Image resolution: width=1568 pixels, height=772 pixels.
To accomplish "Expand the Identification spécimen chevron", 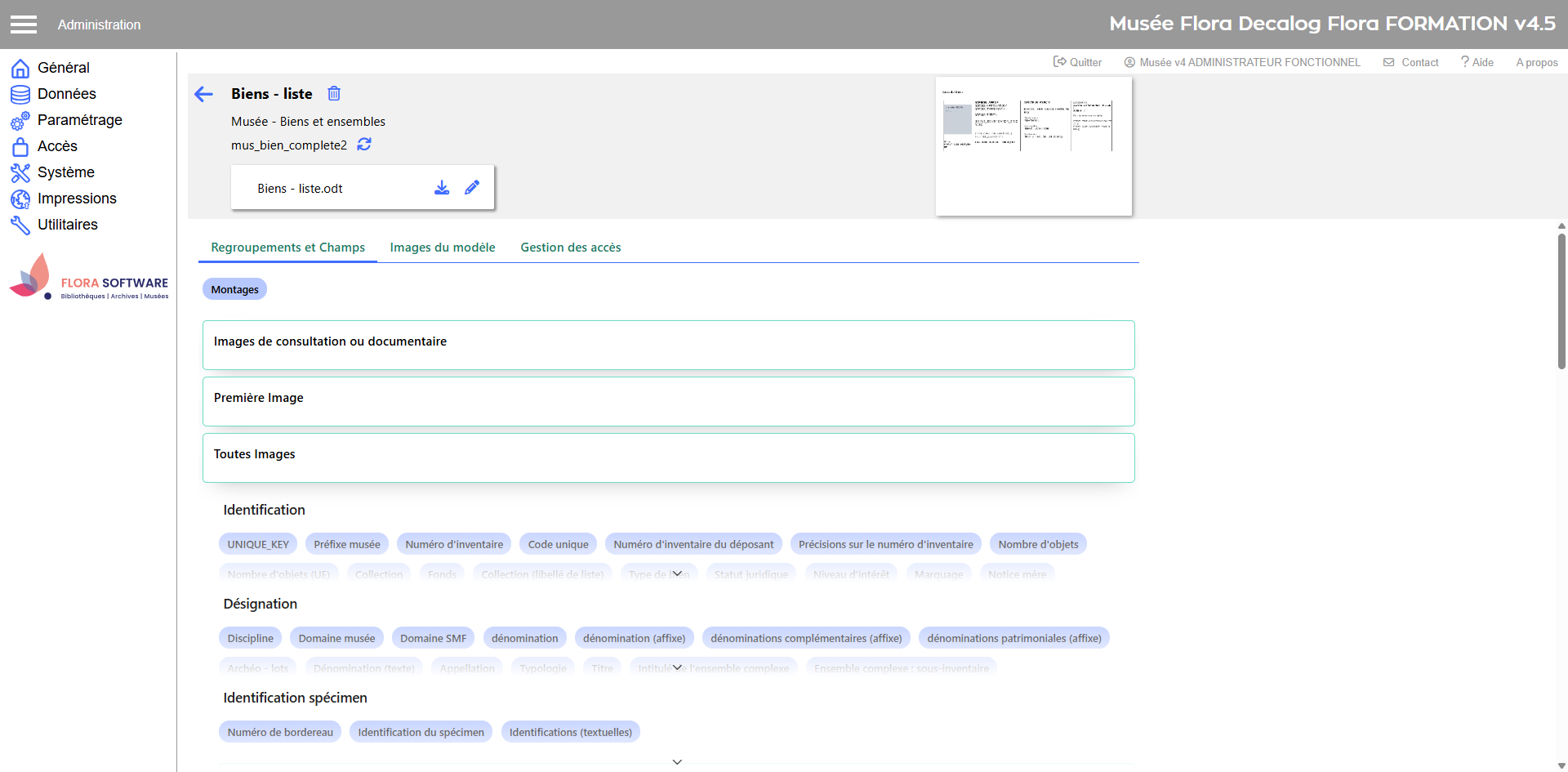I will pos(677,761).
